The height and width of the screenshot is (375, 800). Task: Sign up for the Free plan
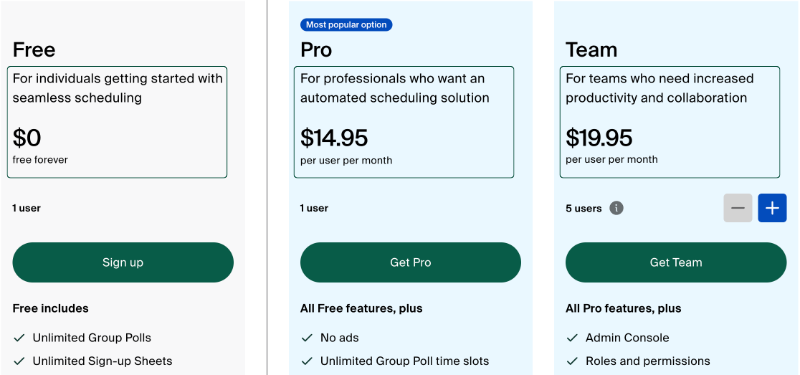point(123,262)
